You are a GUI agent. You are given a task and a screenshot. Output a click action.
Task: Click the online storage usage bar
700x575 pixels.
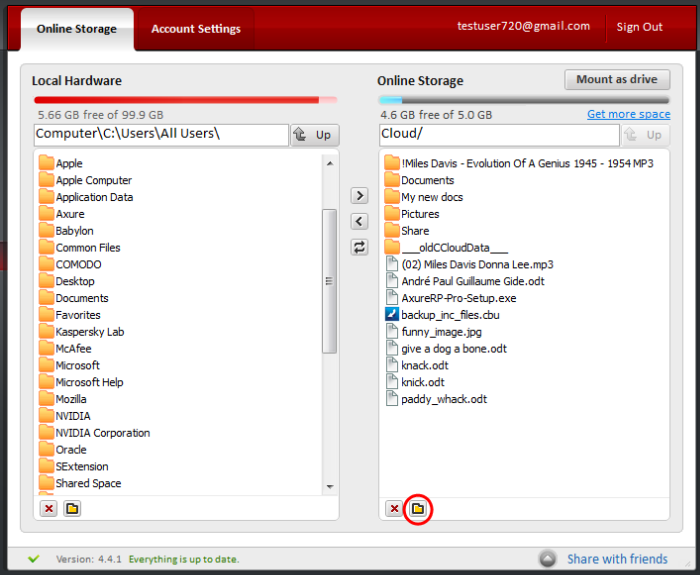(524, 100)
